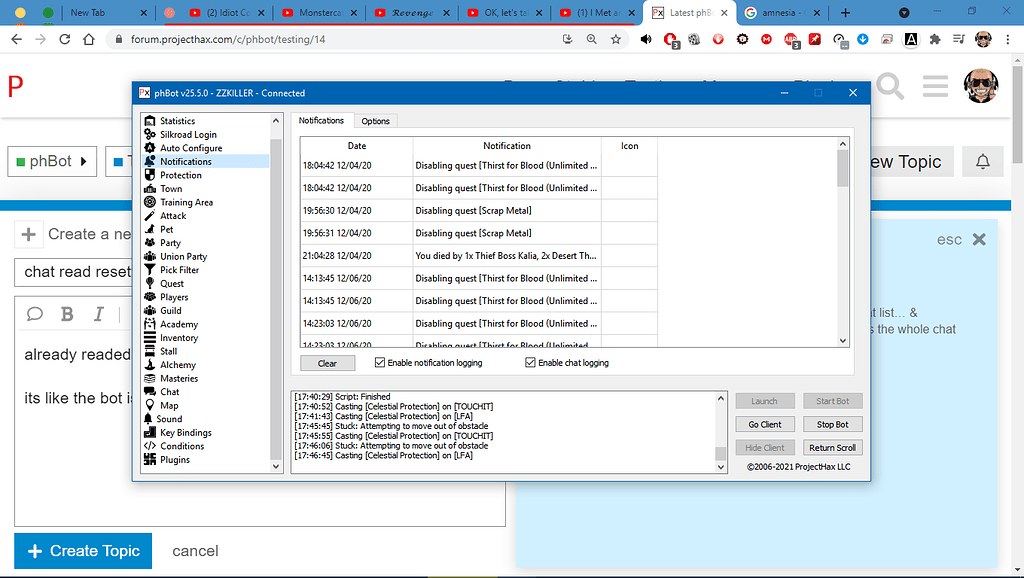This screenshot has height=578, width=1024.
Task: Open Auto Configure gear icon
Action: point(150,148)
